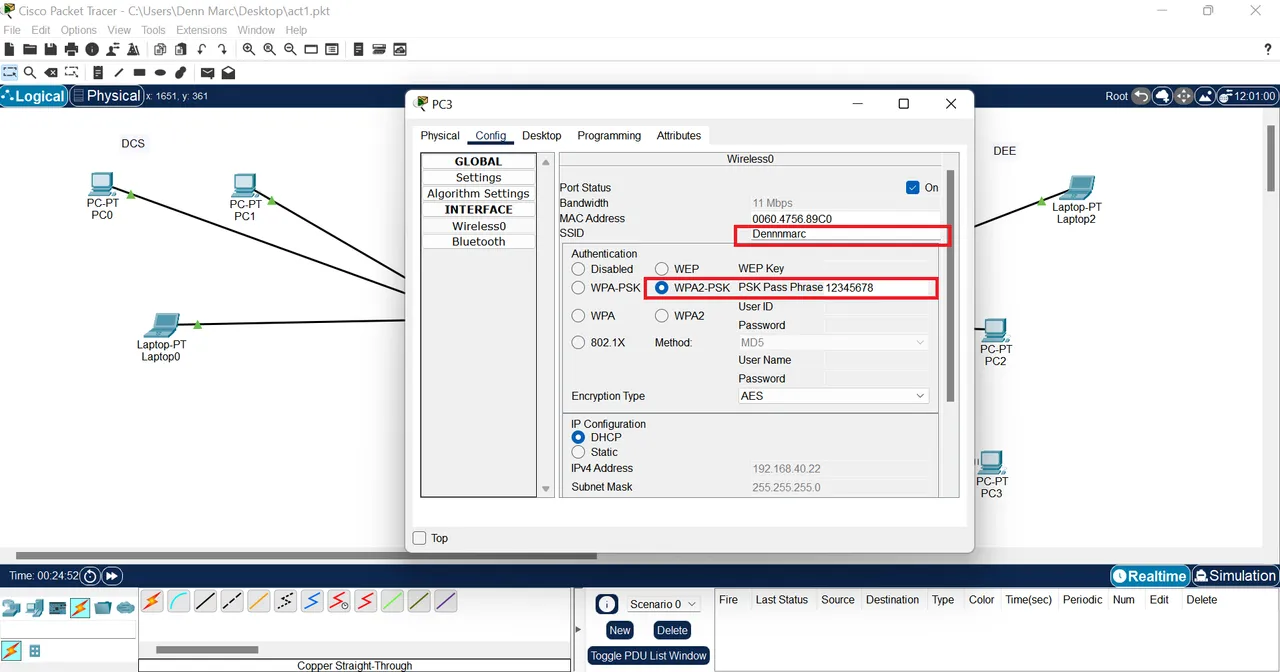The height and width of the screenshot is (672, 1280).
Task: Open the Extensions menu
Action: tap(201, 30)
